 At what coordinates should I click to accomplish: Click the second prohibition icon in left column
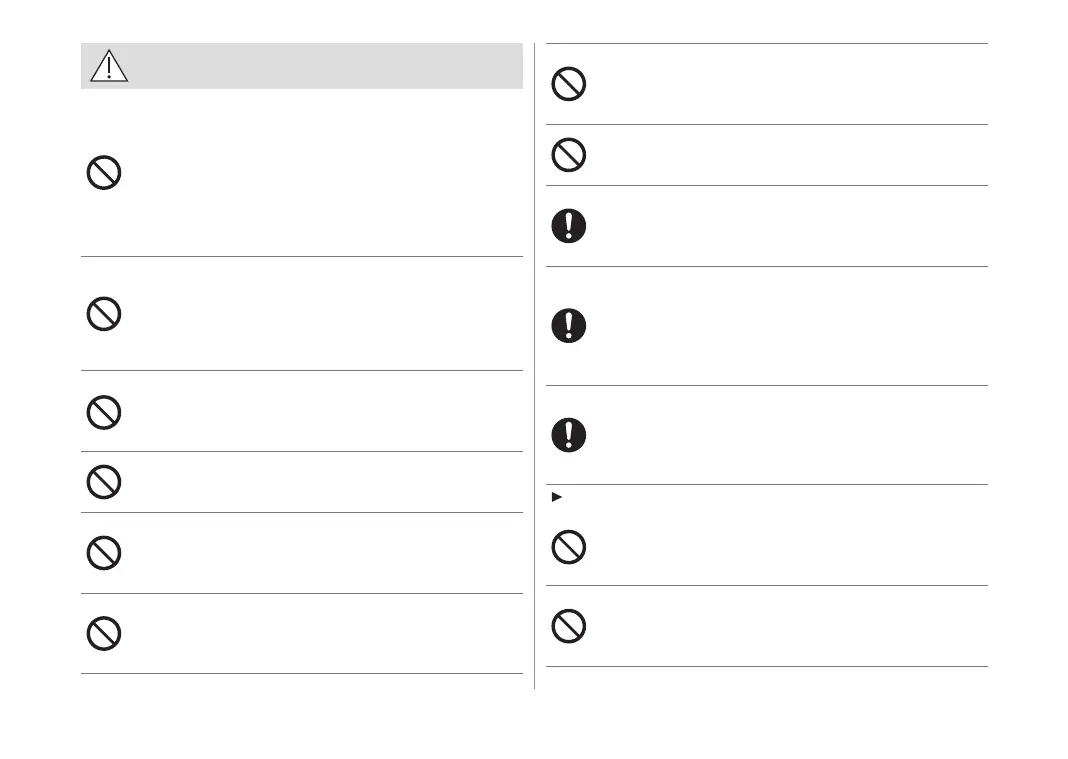click(104, 315)
